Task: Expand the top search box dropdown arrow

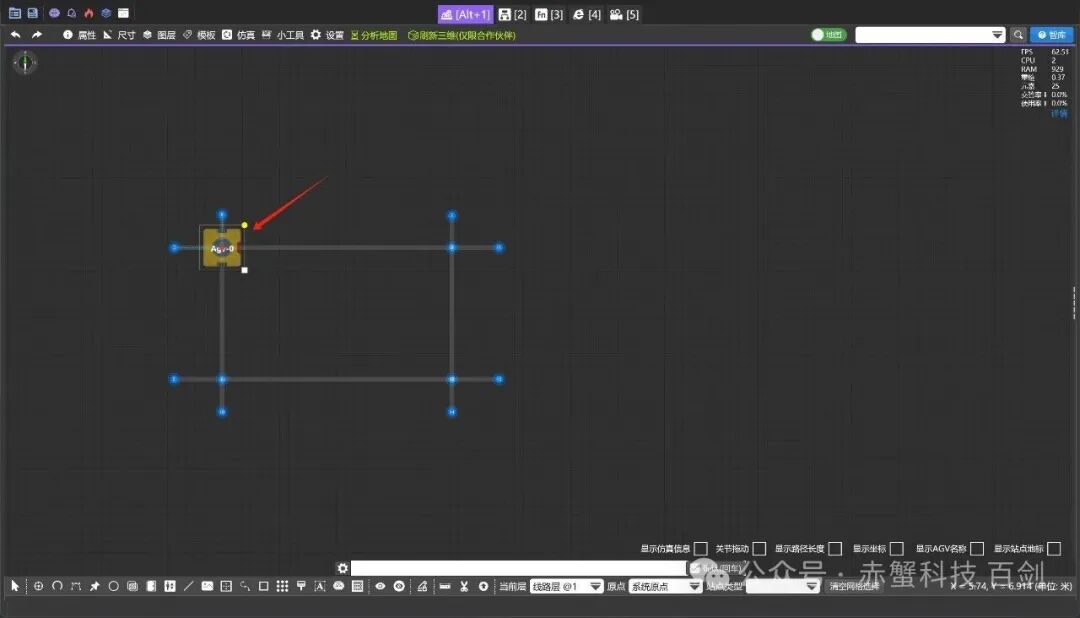Action: [997, 34]
